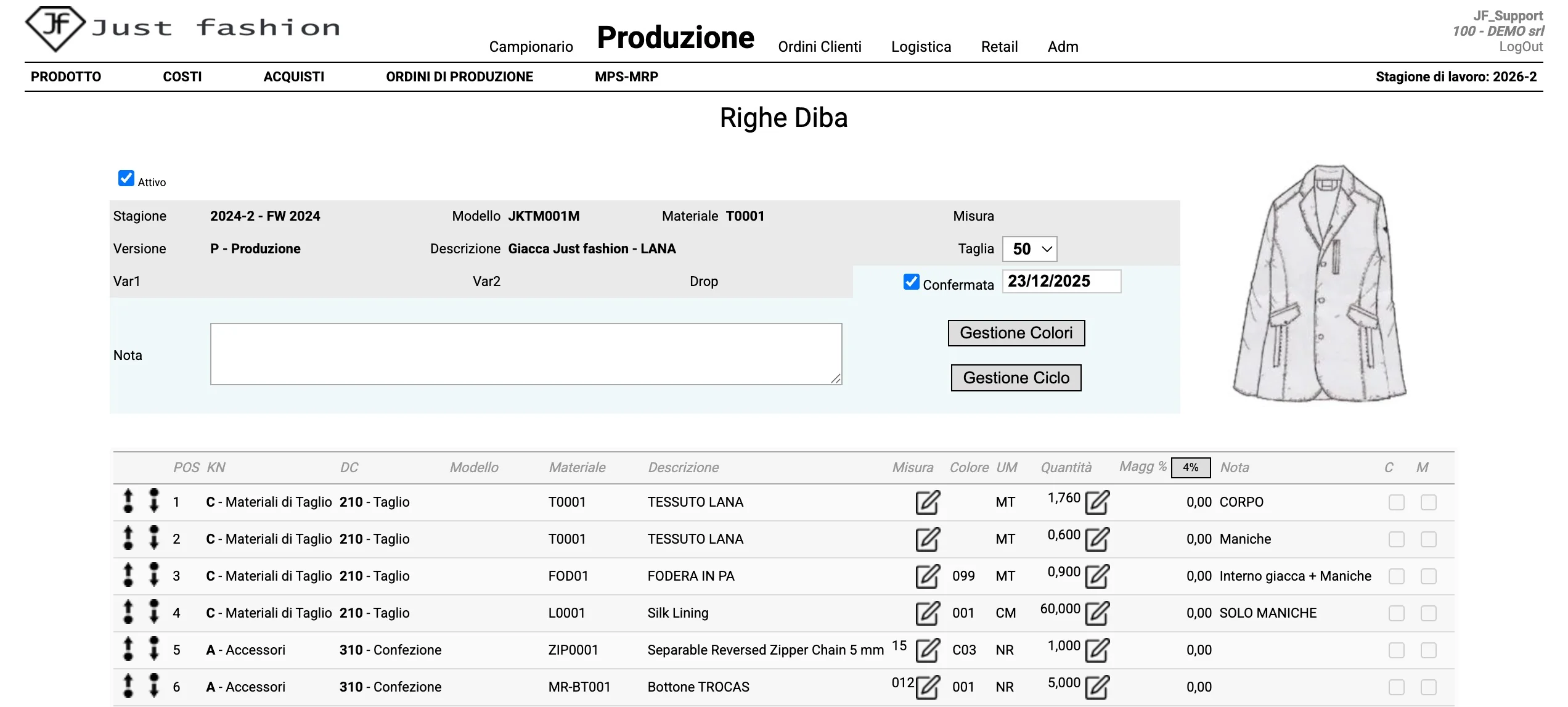
Task: Click the LogOut link
Action: pos(1521,47)
